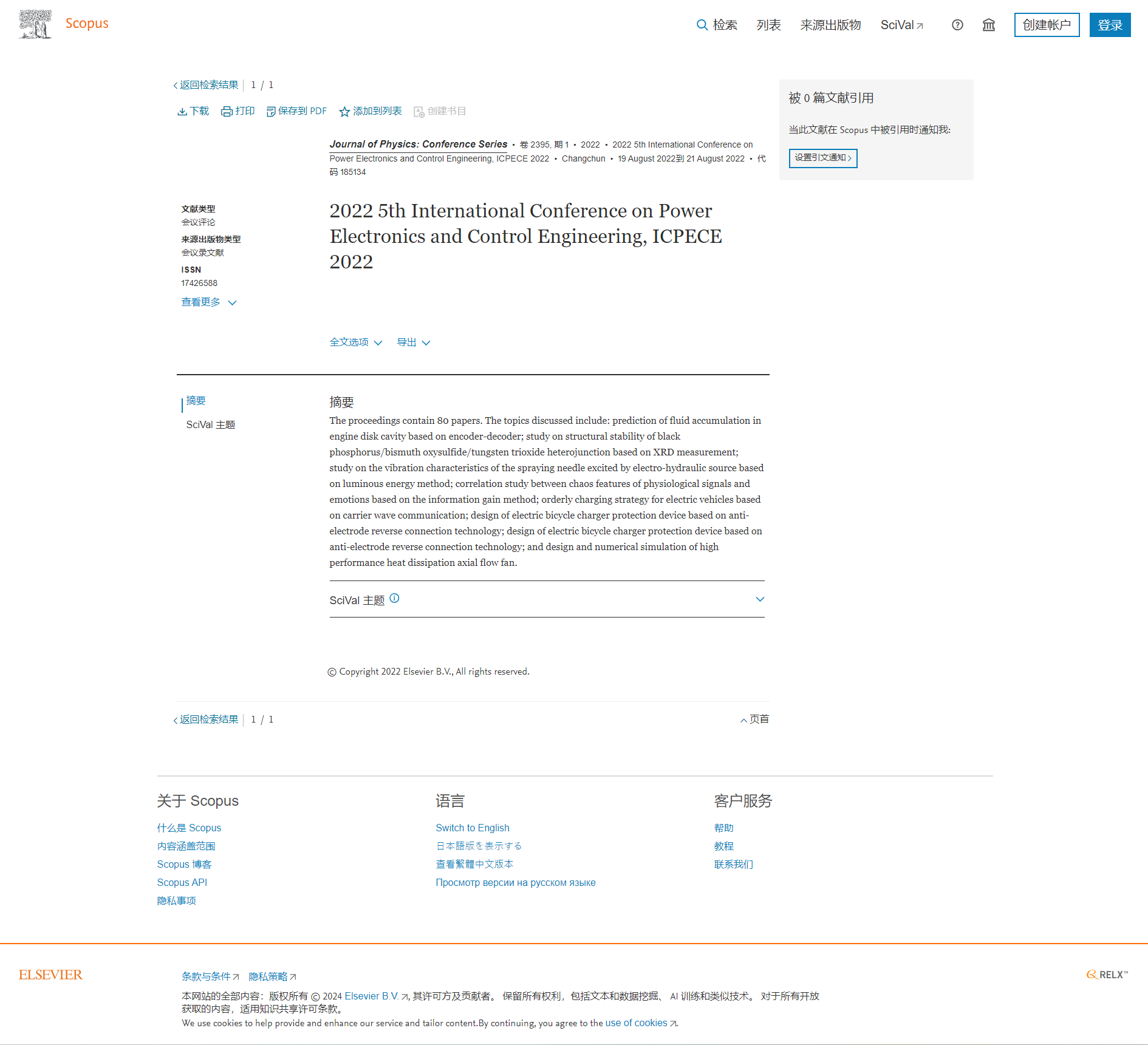Click the 创建书目 icon

click(x=419, y=112)
